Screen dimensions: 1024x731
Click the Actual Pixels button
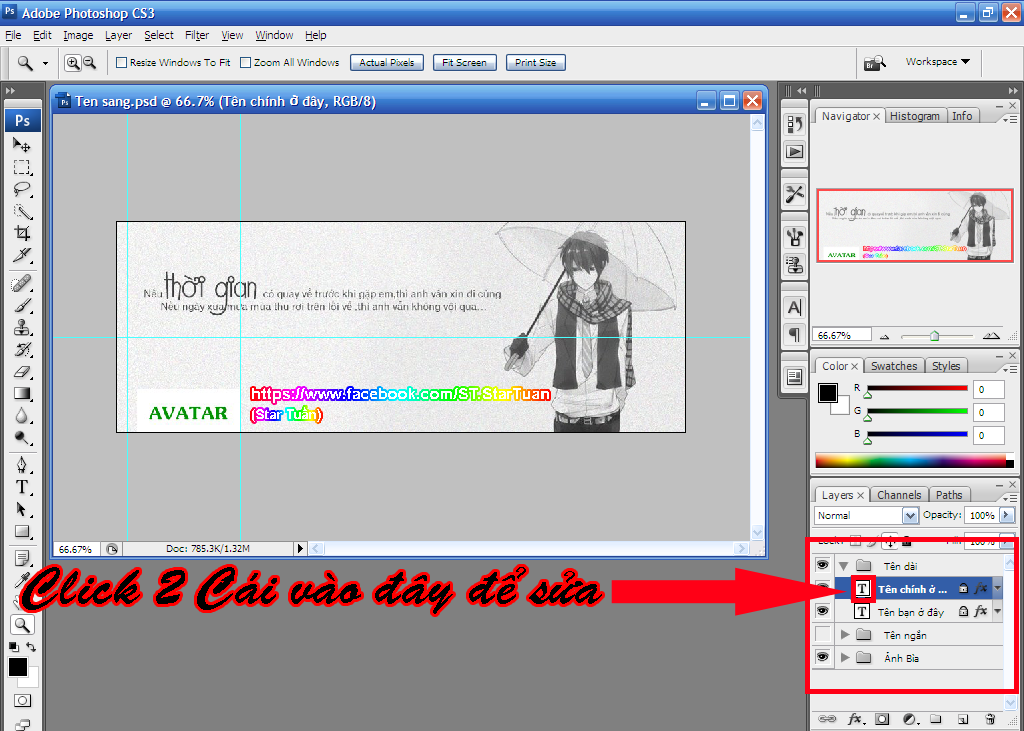387,63
